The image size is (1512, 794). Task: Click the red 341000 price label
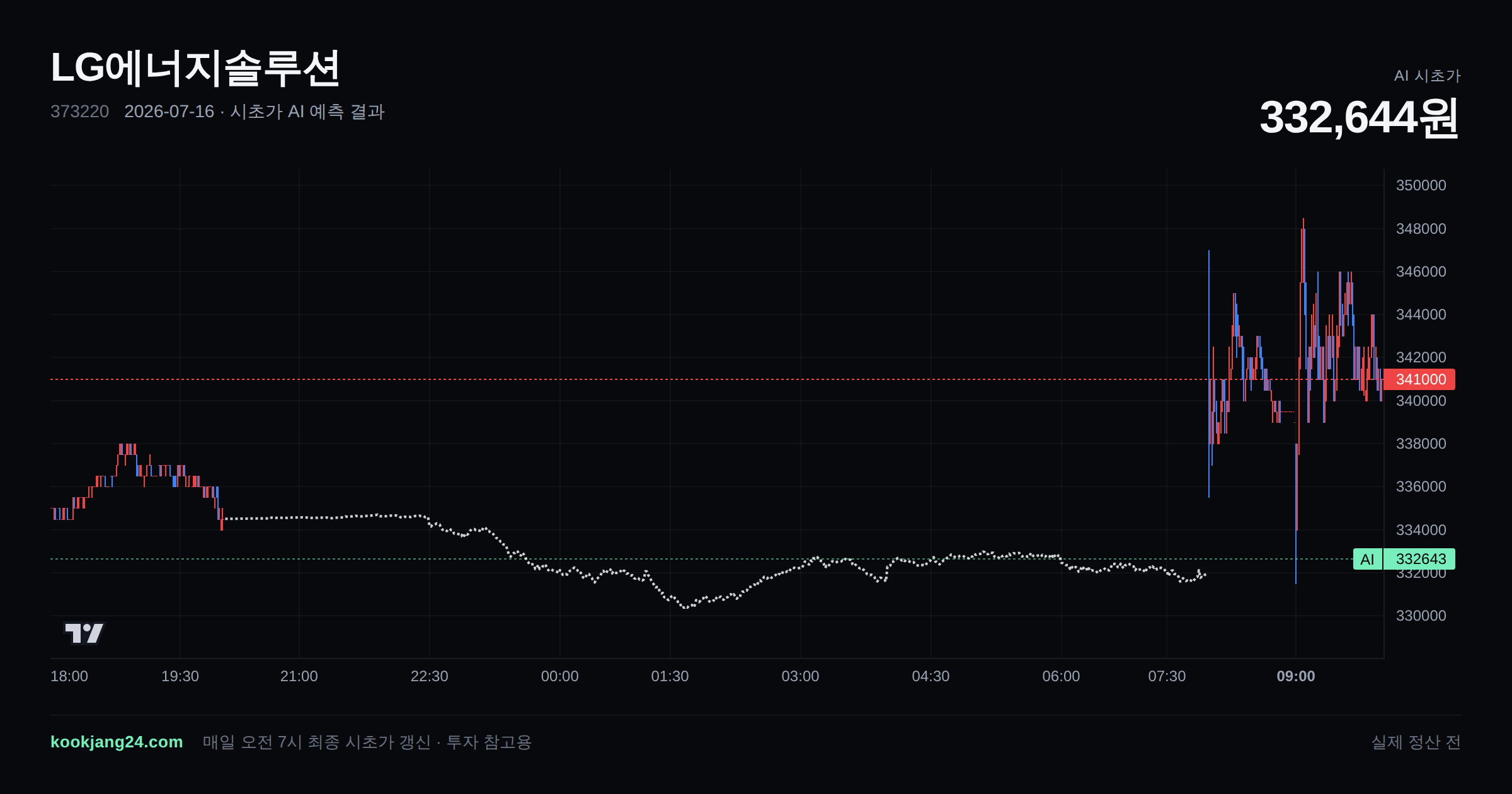[x=1420, y=379]
